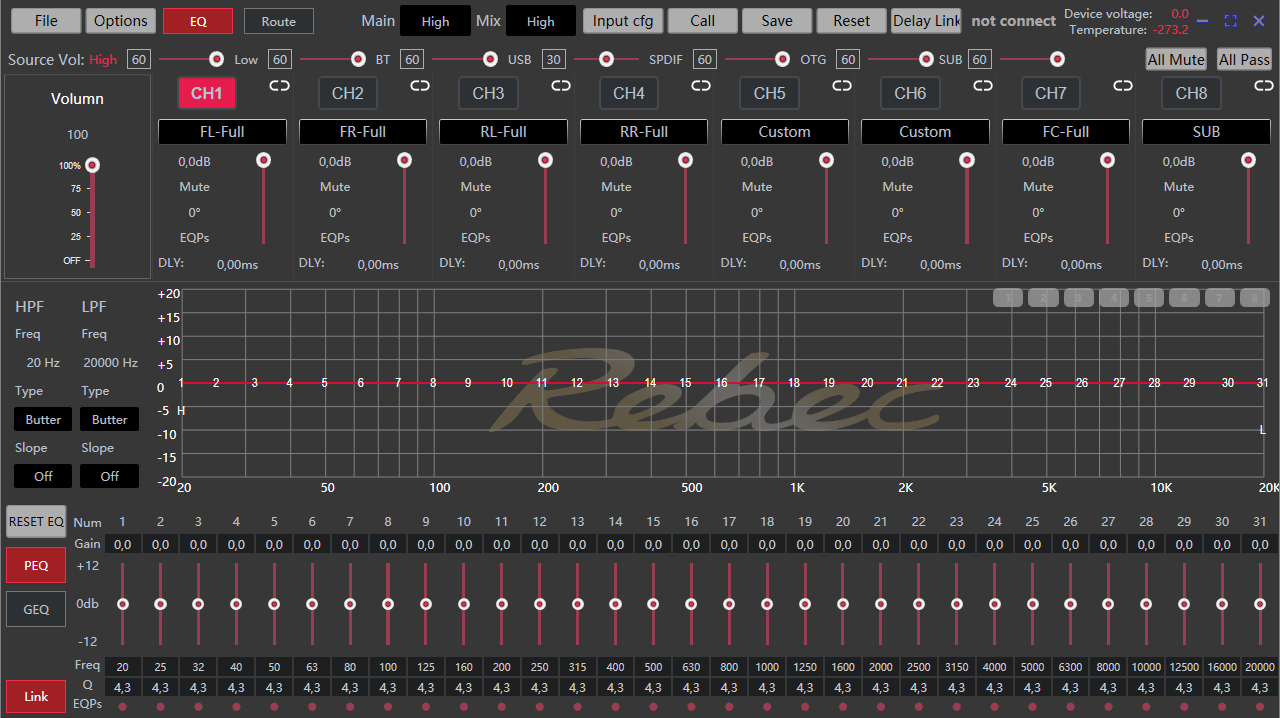Click the copy icon next to CH4
Screen dimensions: 1280x718
coord(701,86)
